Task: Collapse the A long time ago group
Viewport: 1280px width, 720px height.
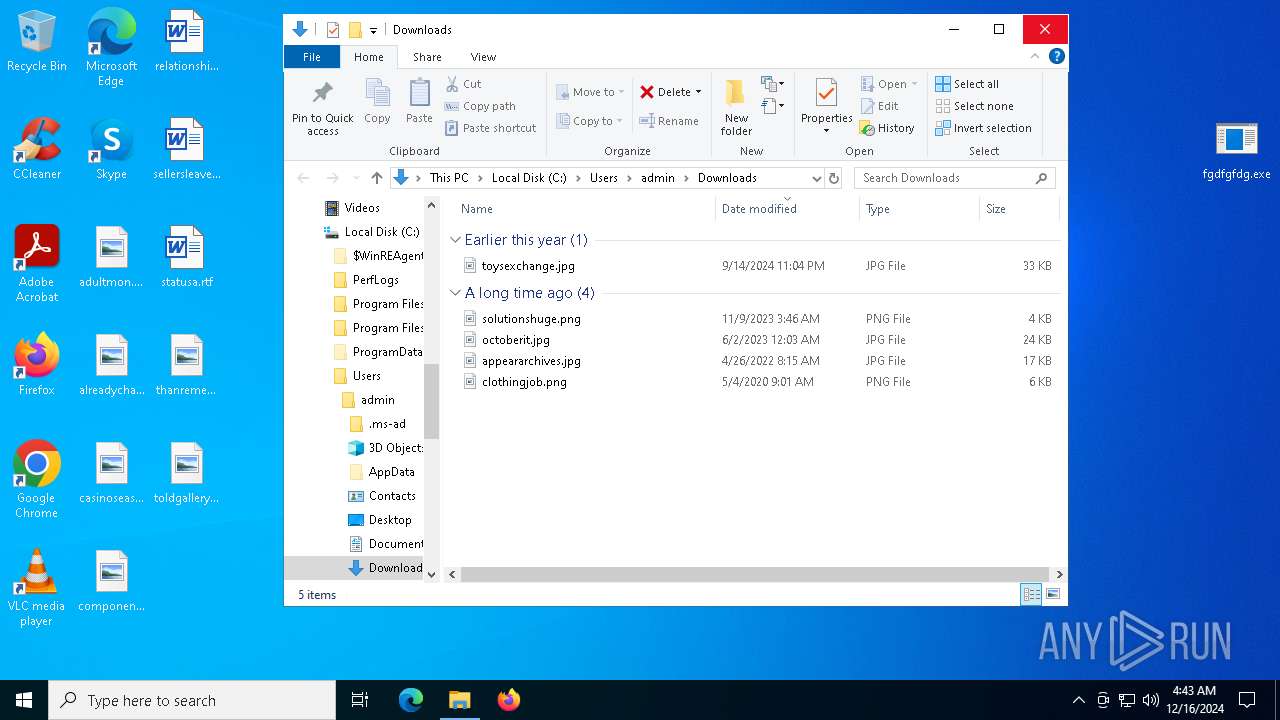Action: pos(455,293)
